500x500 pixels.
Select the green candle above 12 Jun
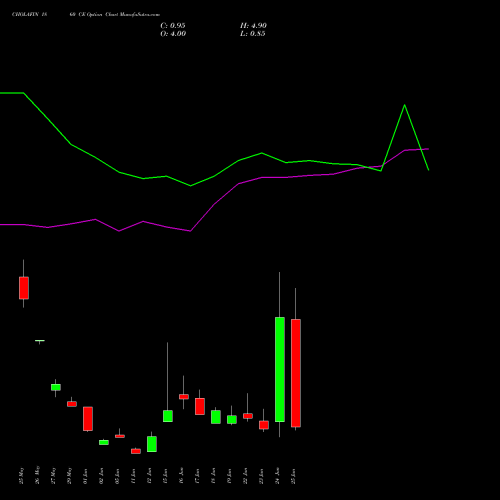tap(152, 444)
